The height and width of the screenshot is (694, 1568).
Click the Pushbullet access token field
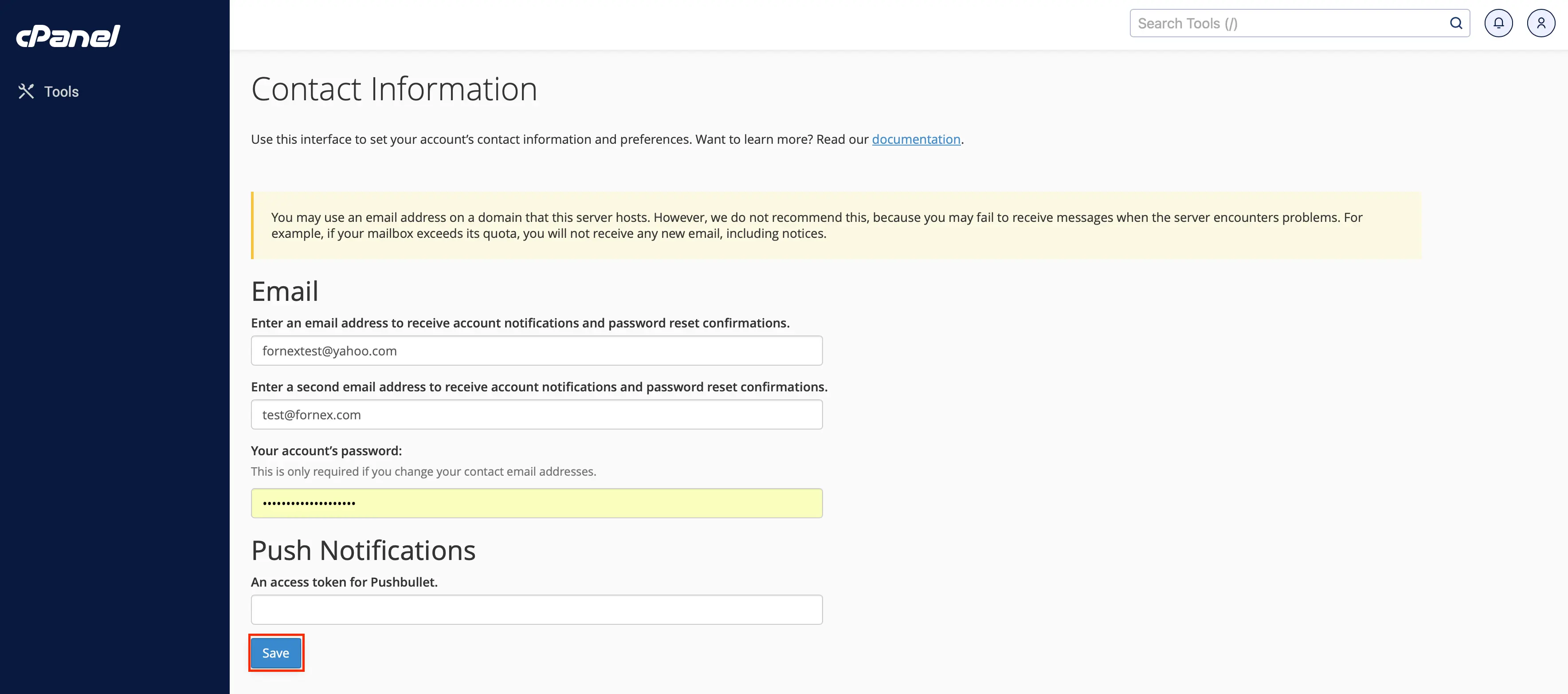[536, 609]
